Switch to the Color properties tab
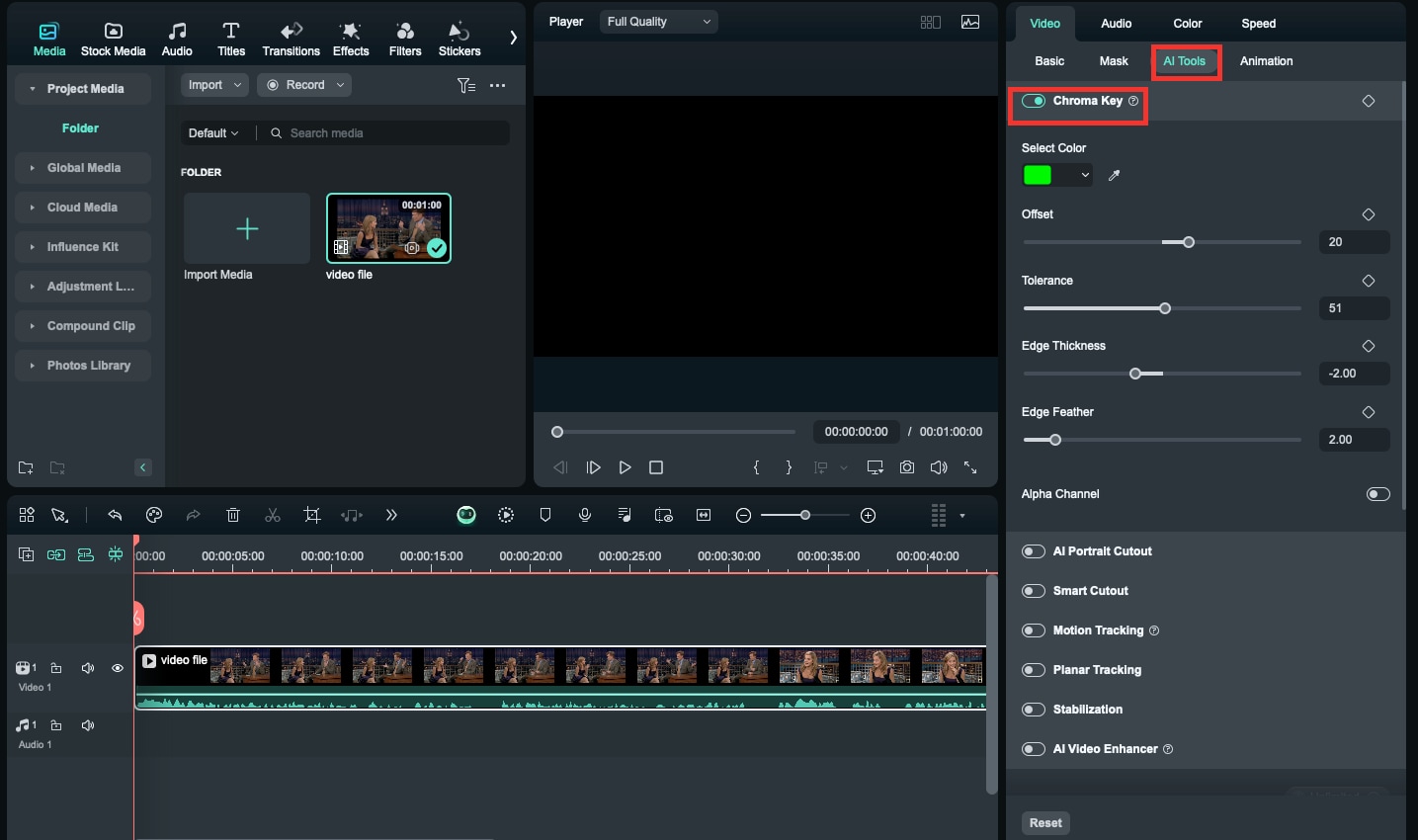The width and height of the screenshot is (1418, 840). (x=1187, y=24)
